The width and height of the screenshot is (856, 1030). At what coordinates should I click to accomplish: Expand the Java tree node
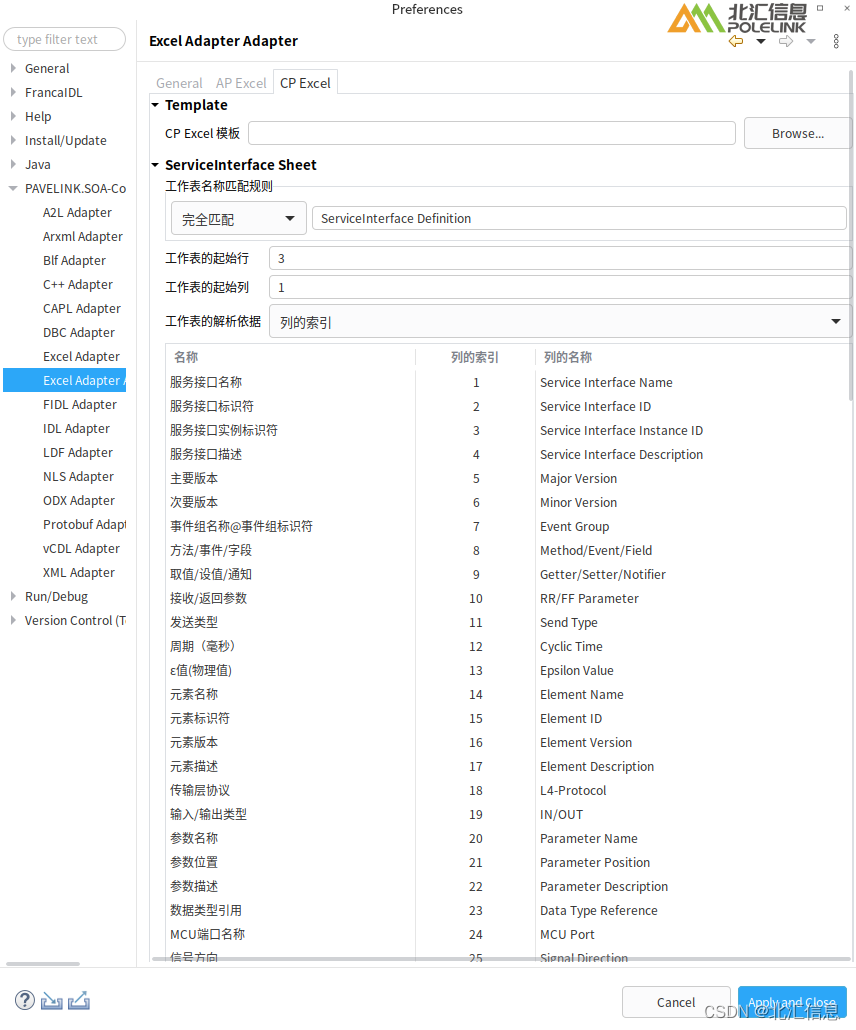click(13, 164)
